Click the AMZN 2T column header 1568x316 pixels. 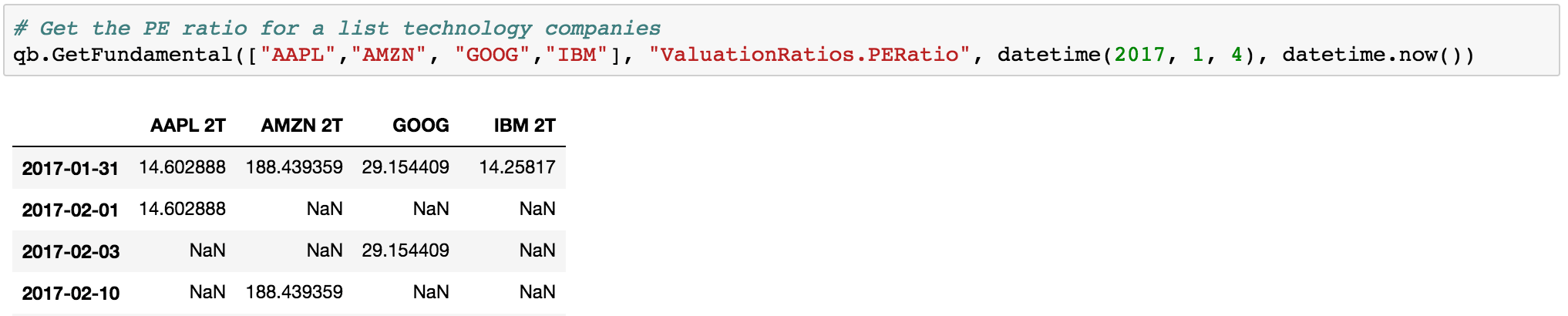coord(301,126)
